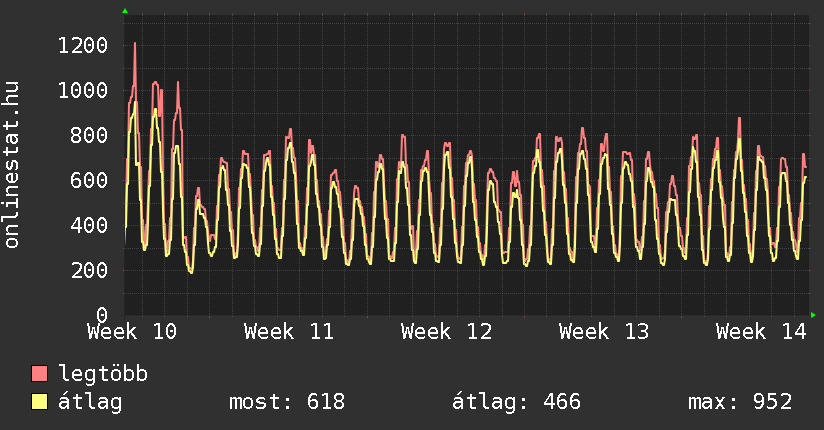
Task: Select the Week 13 axis label
Action: (x=603, y=332)
